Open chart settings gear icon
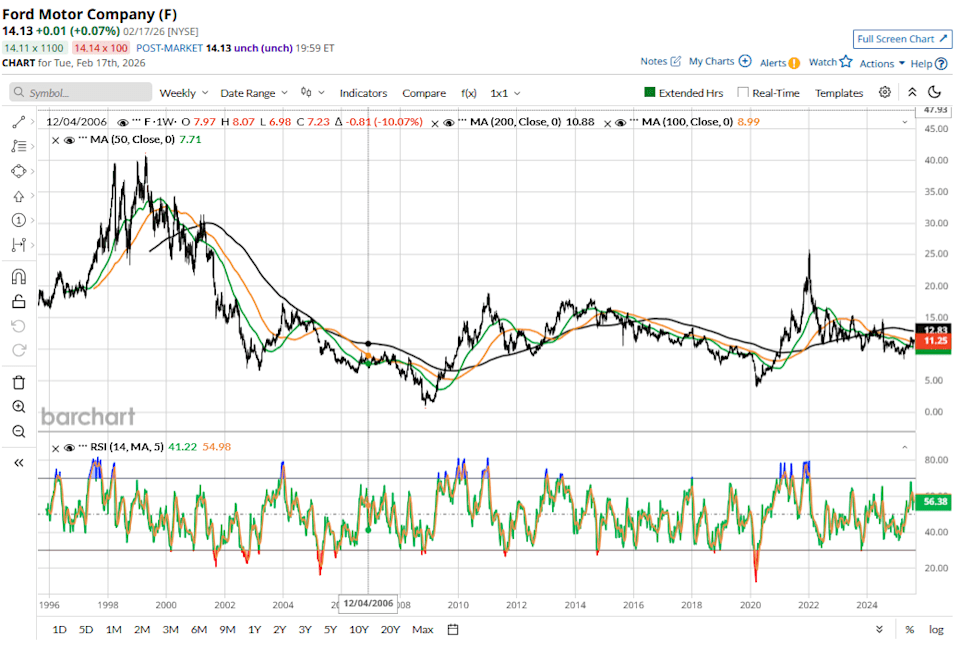Viewport: 960px width, 649px height. [x=885, y=92]
